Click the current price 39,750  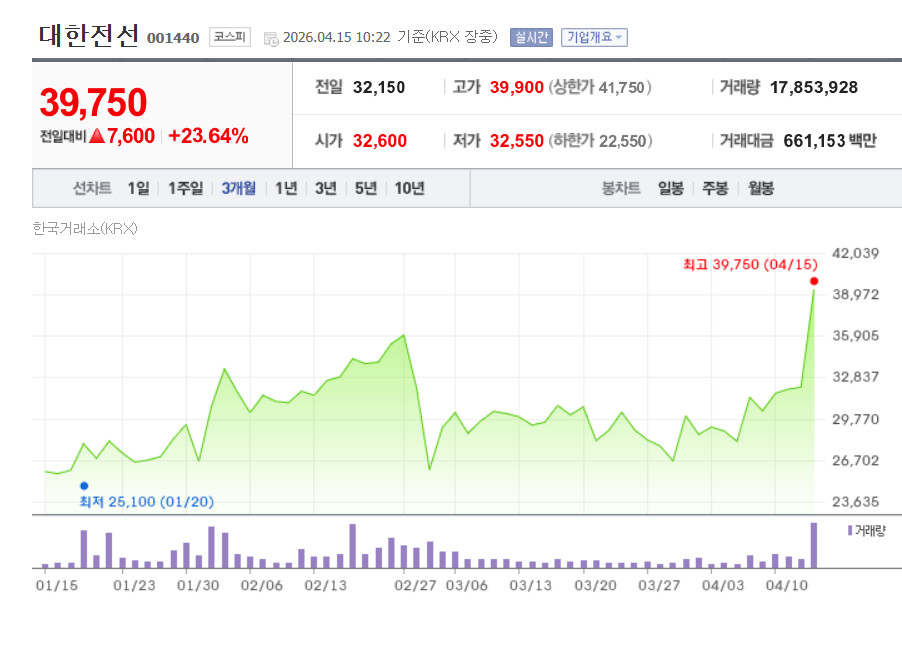(93, 102)
